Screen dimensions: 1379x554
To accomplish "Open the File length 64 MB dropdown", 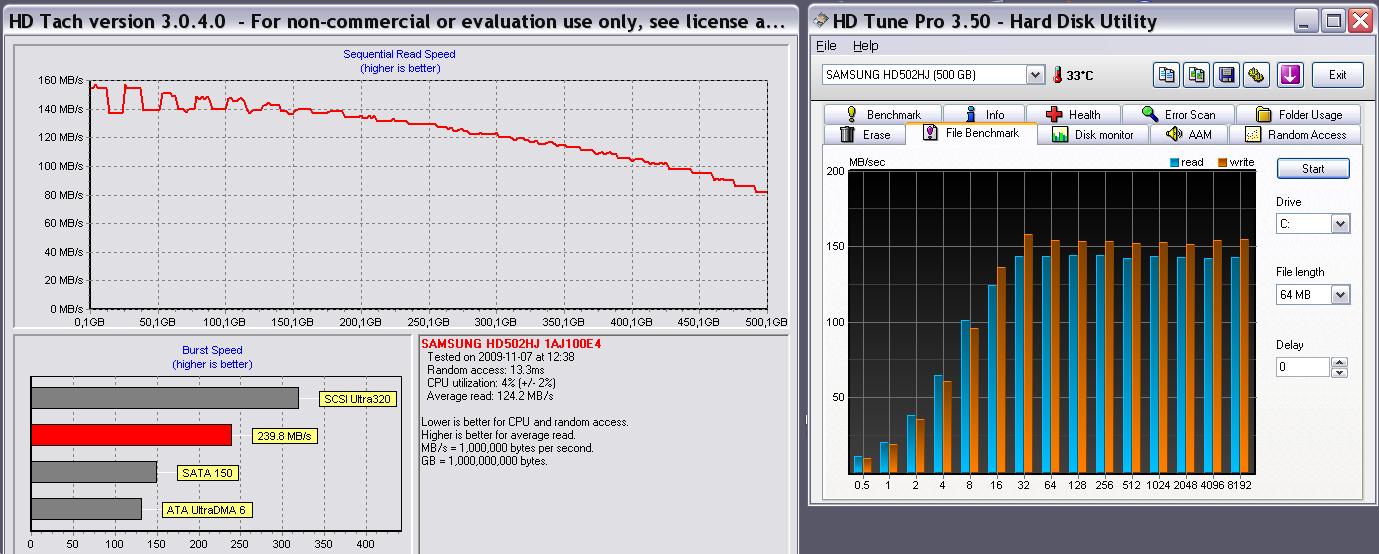I will (1340, 295).
